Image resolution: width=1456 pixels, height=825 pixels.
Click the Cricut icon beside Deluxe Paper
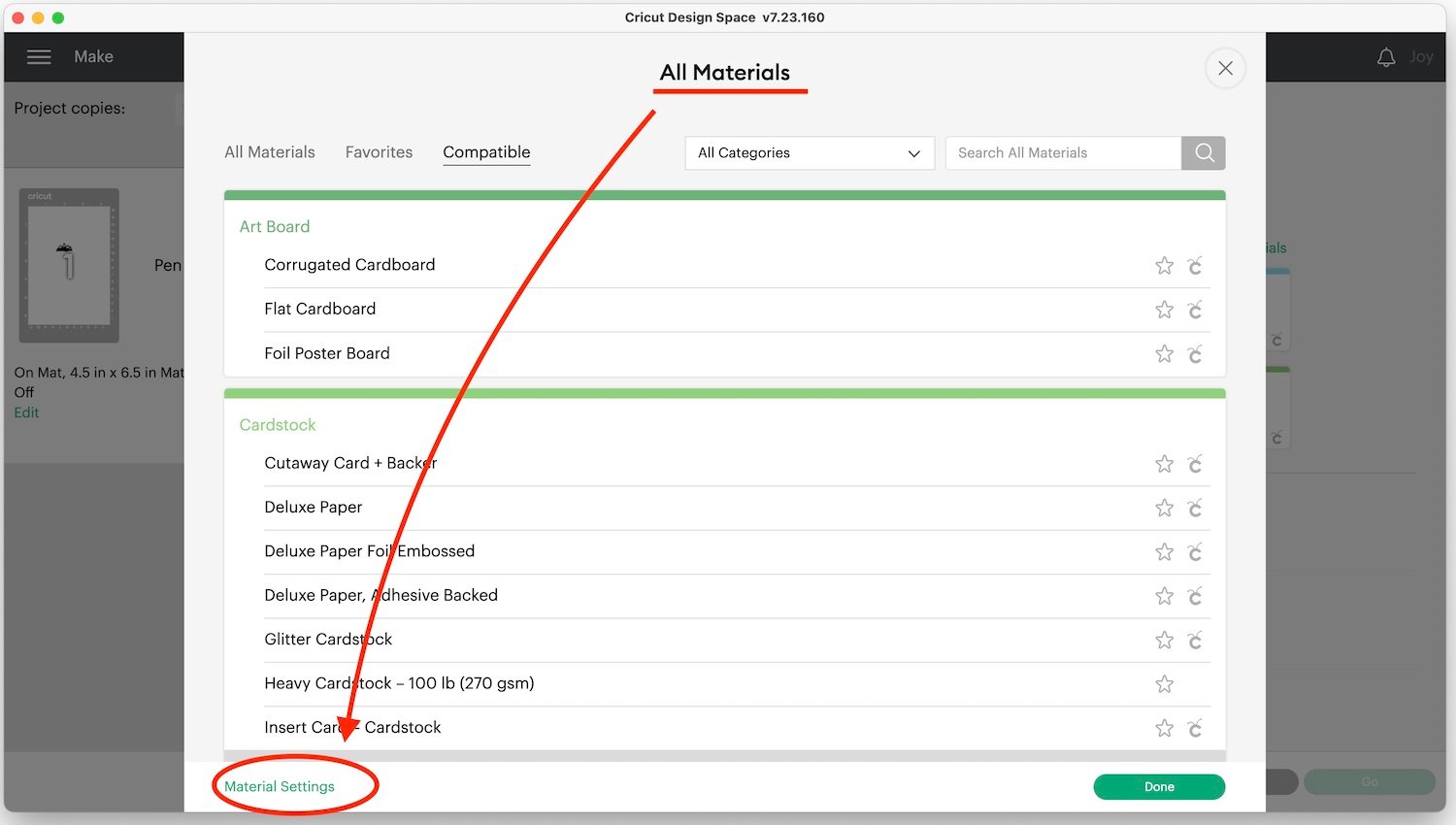point(1195,509)
